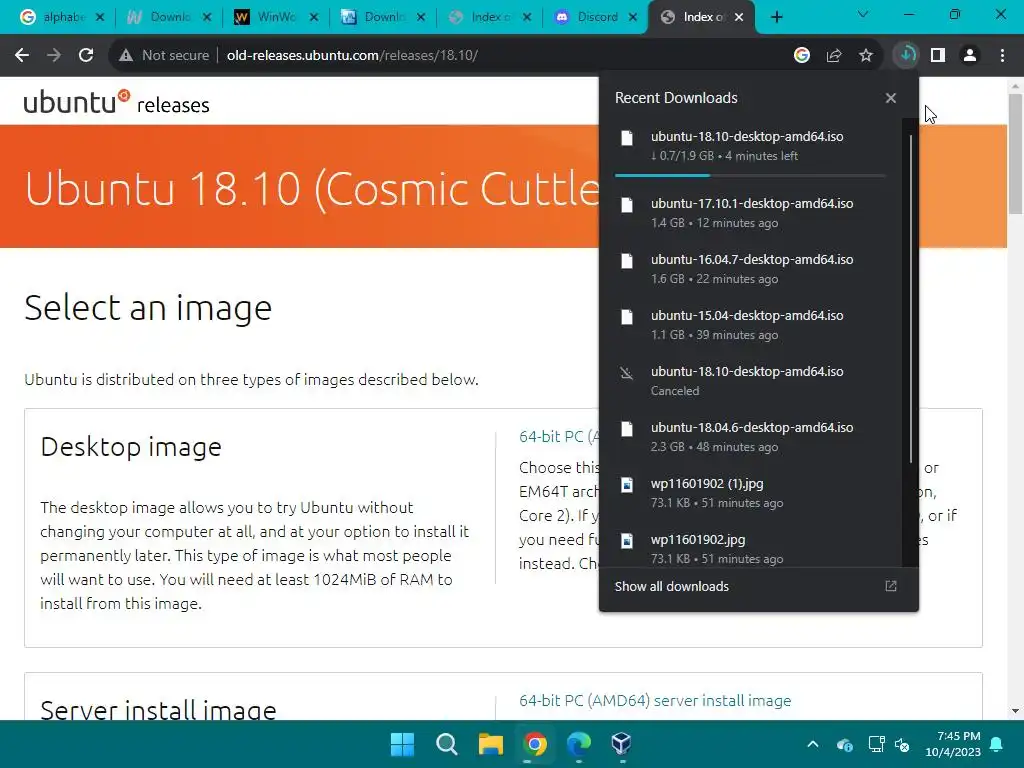Open File Explorer from the taskbar

pos(490,744)
